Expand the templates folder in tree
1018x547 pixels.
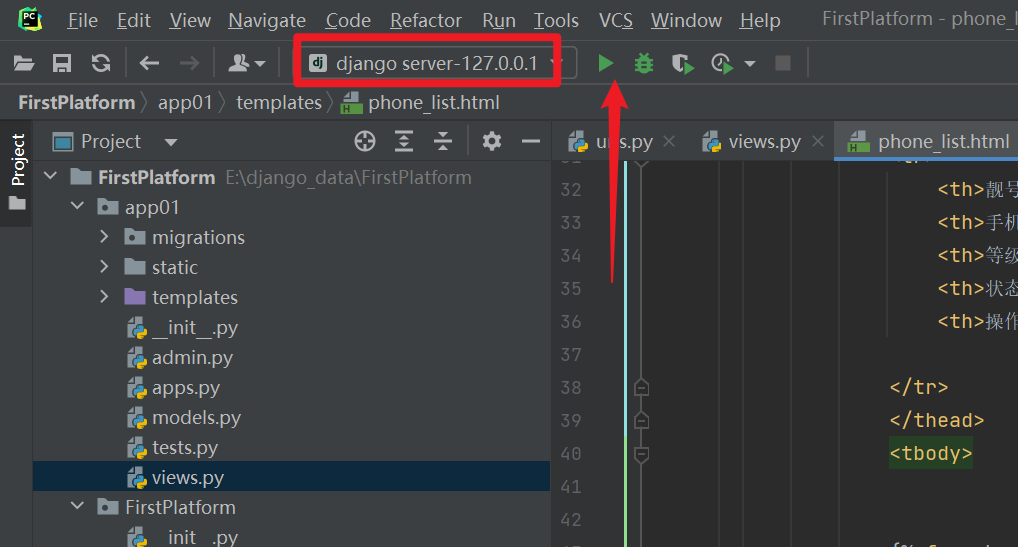click(104, 297)
